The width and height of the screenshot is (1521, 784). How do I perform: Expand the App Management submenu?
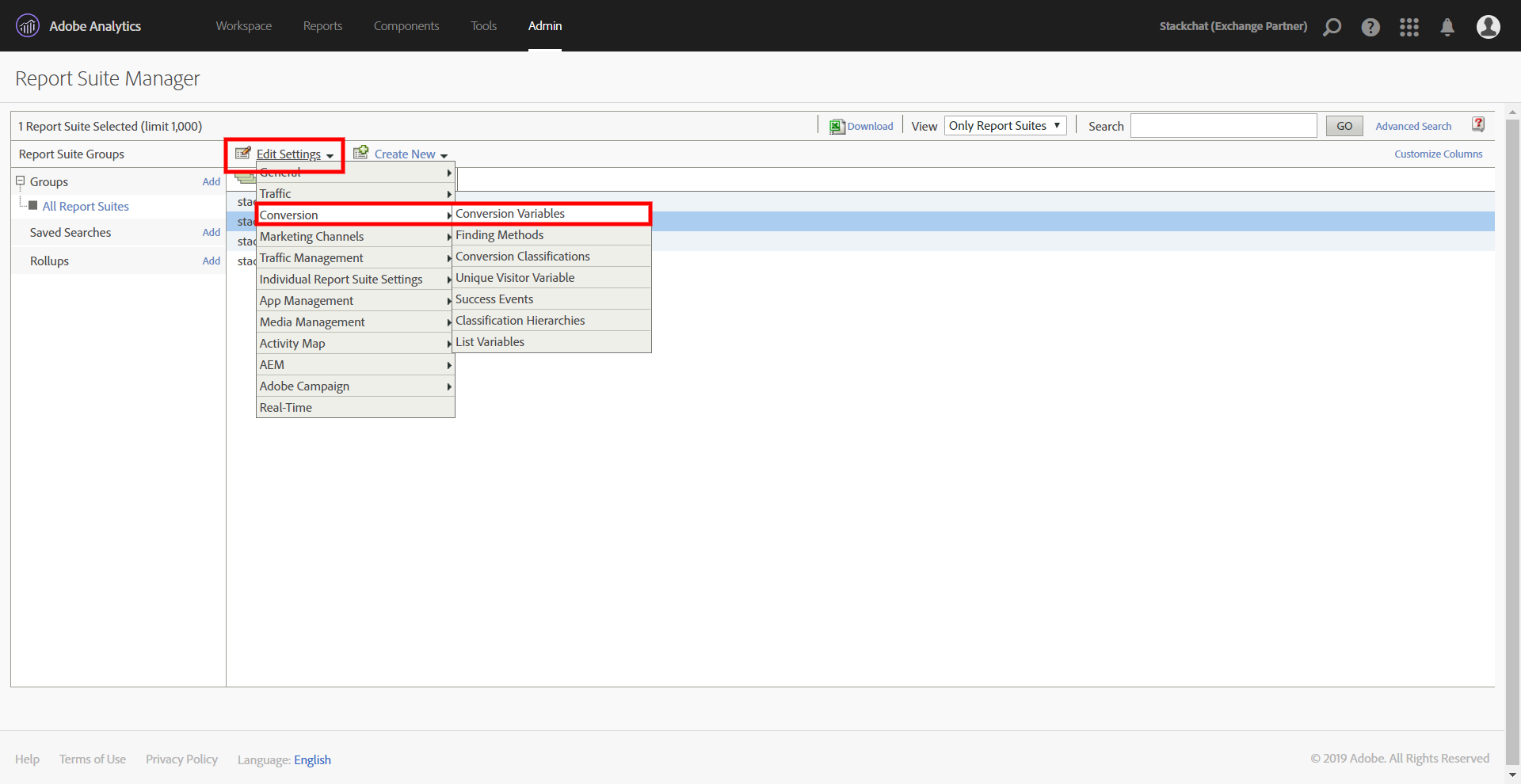[x=356, y=301]
